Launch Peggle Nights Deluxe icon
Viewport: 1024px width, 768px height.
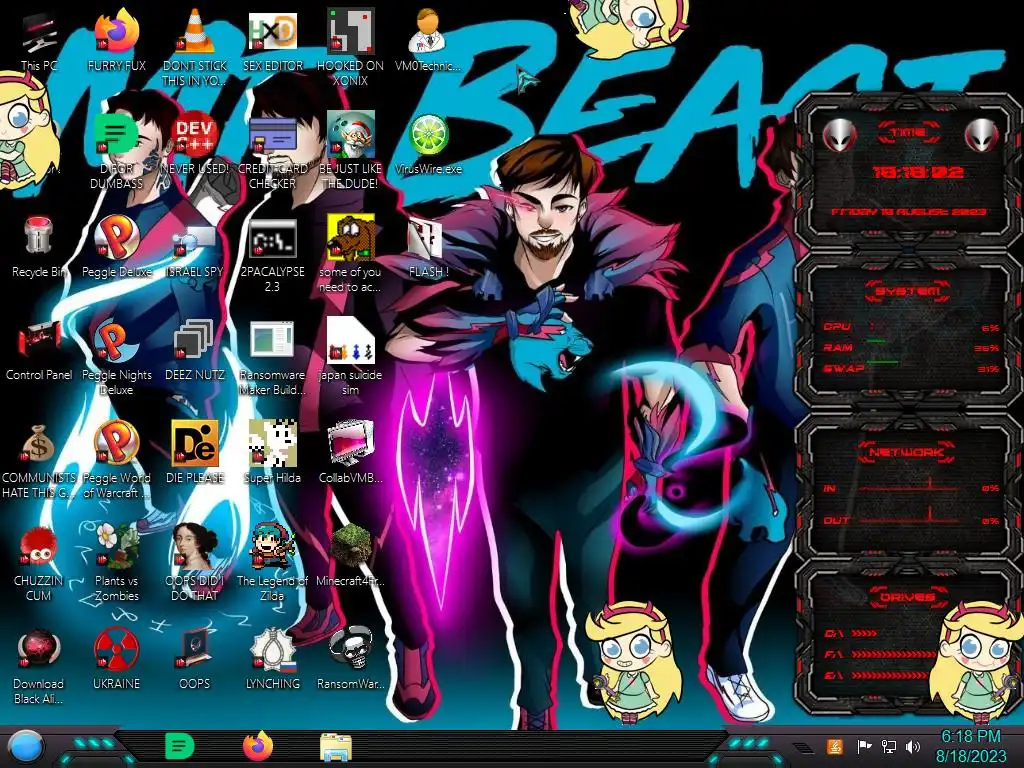click(x=116, y=340)
